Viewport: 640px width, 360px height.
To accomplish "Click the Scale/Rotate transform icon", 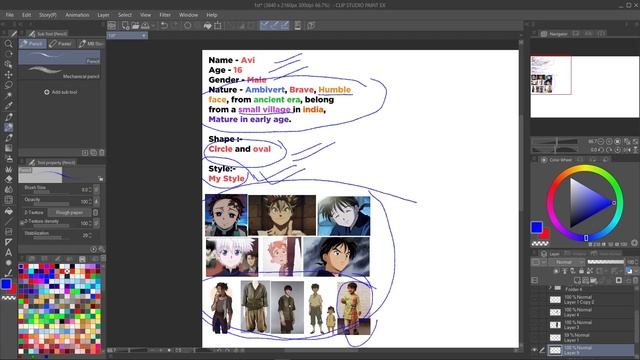I will tap(218, 26).
